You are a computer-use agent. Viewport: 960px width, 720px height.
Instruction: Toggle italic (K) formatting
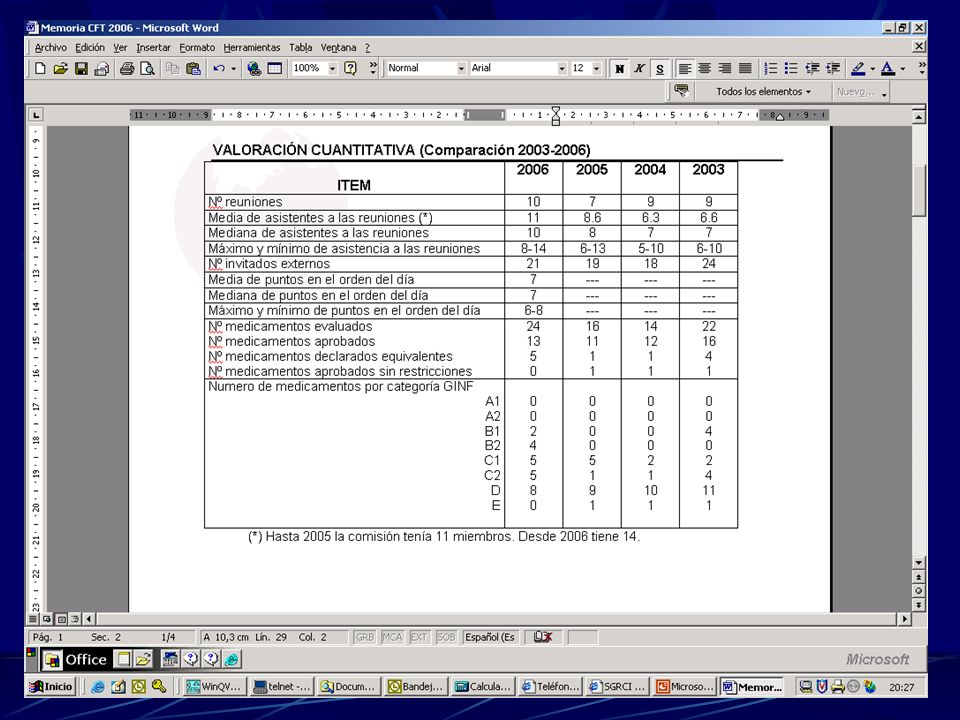click(x=639, y=69)
